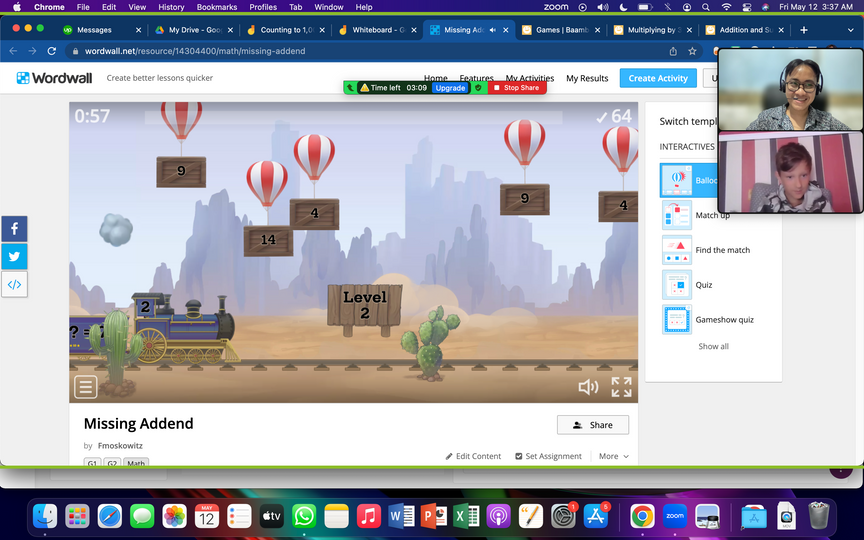Screen dimensions: 864x540
Task: Switch to the Whiteboard browser tab
Action: (x=376, y=30)
